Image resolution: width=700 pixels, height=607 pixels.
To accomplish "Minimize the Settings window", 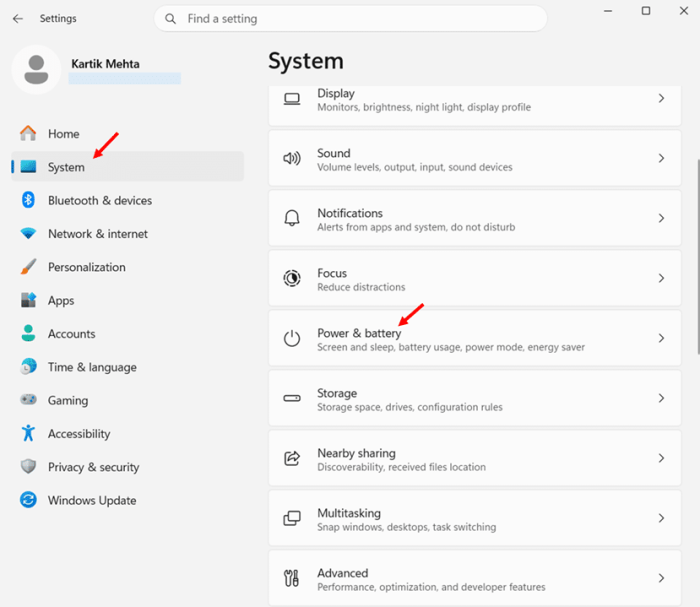I will (x=608, y=11).
